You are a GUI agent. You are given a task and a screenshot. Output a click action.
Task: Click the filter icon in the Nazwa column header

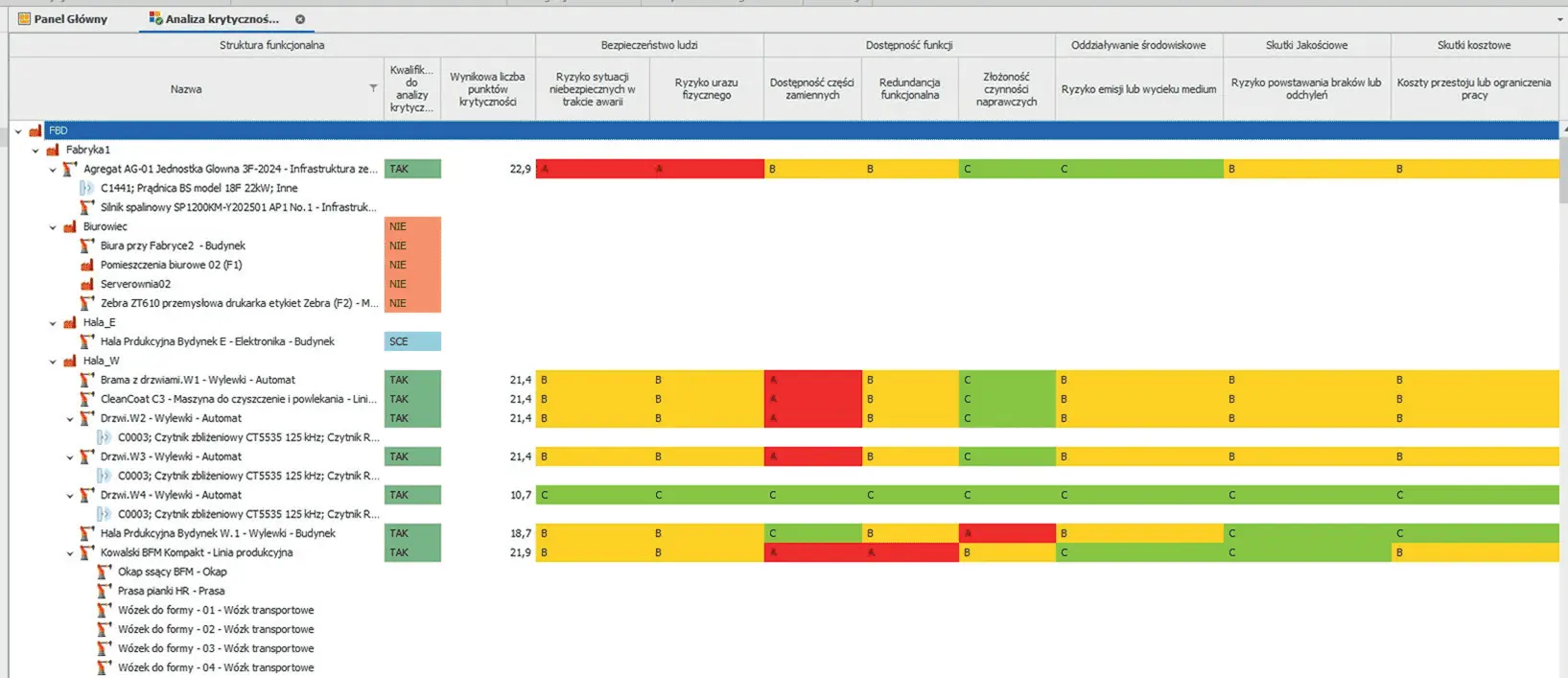pyautogui.click(x=373, y=88)
